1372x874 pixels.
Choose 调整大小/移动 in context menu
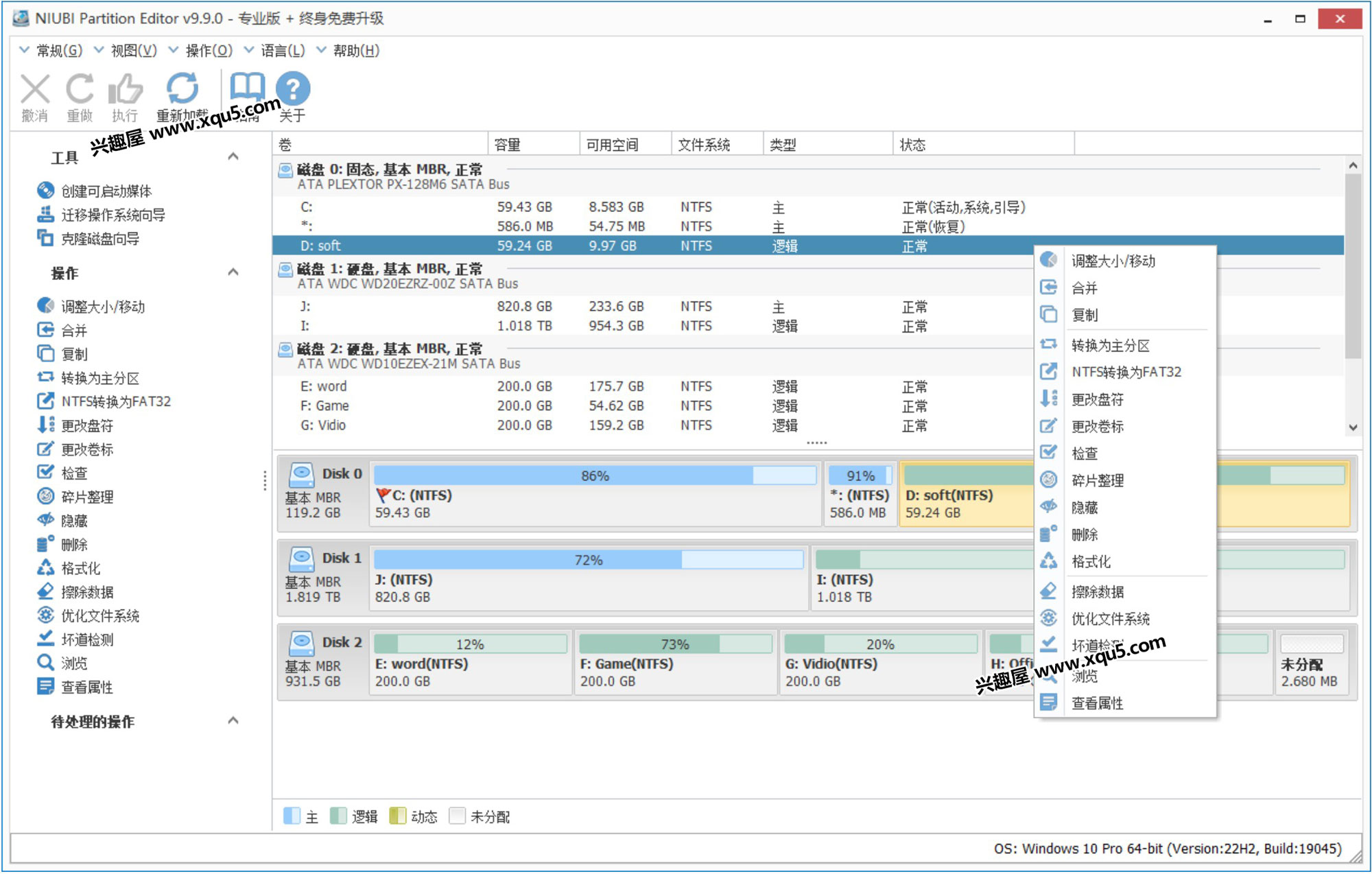[1125, 261]
